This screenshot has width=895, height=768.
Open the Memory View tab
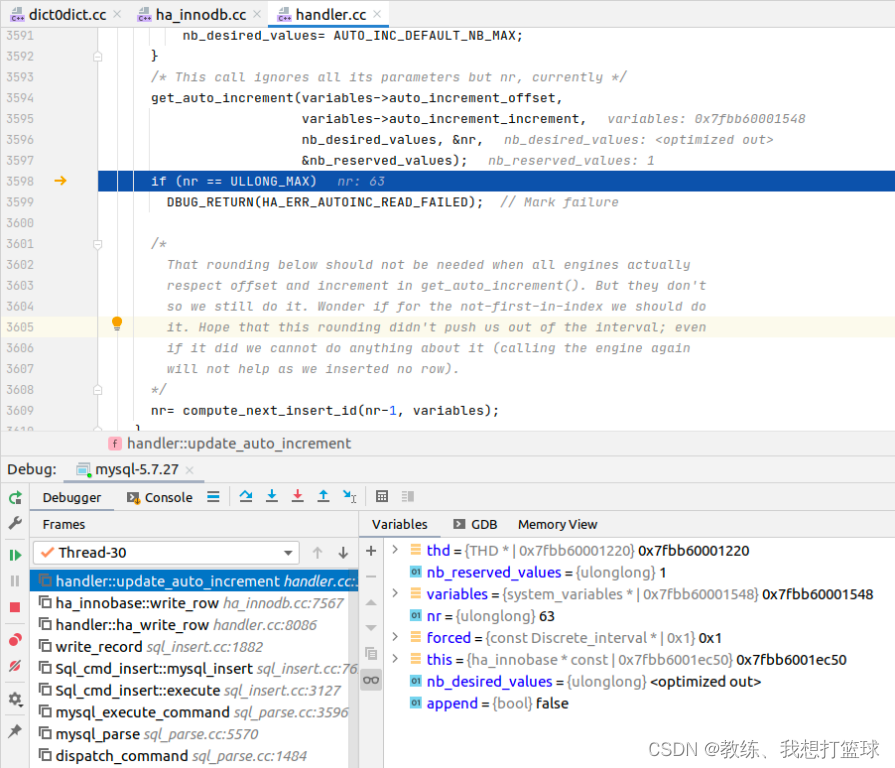tap(557, 524)
